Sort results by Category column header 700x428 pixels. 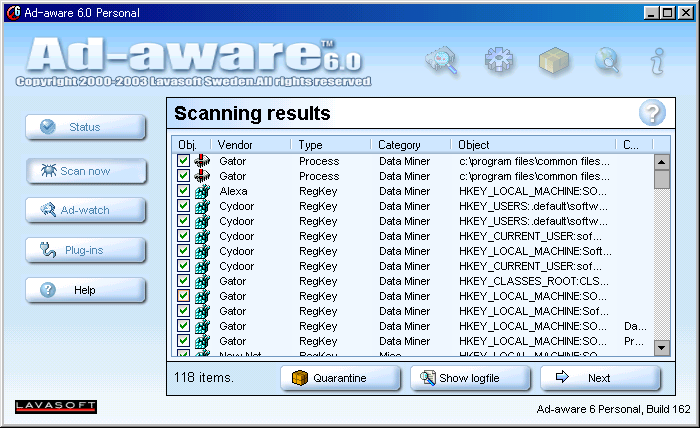(411, 145)
